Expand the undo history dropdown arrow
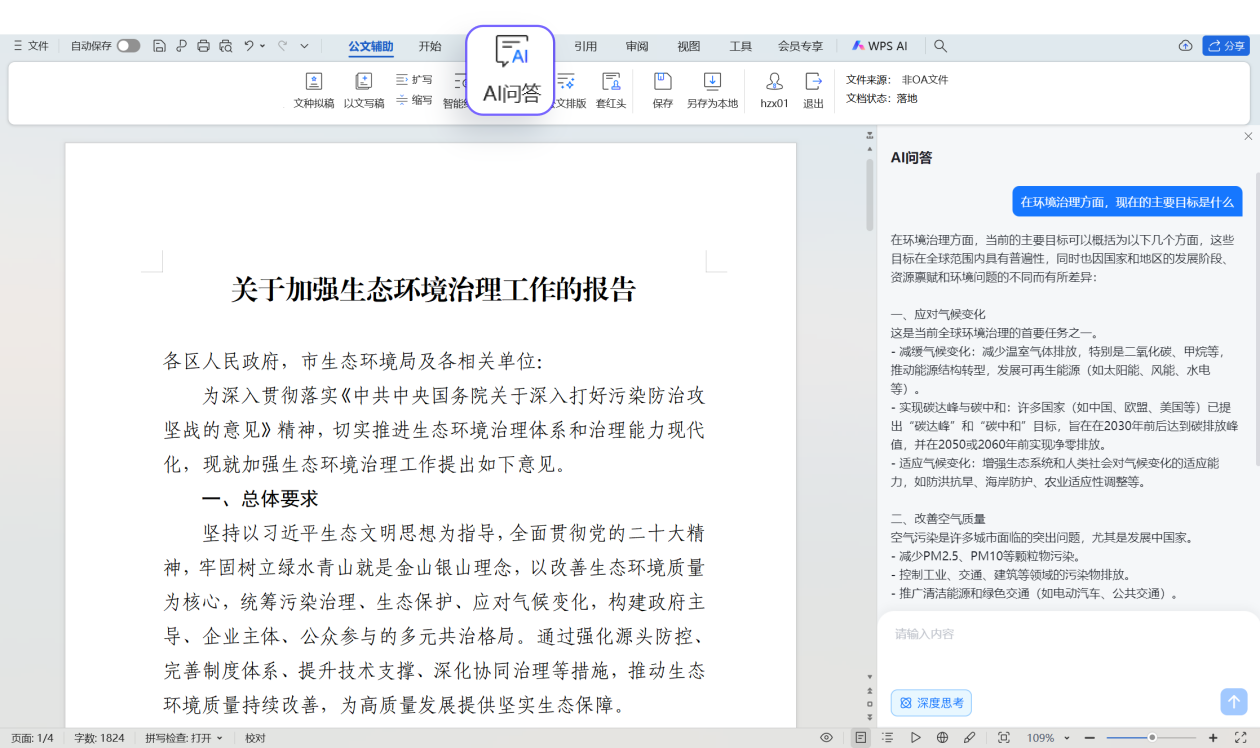Screen dimensions: 1260x748 pyautogui.click(x=263, y=46)
